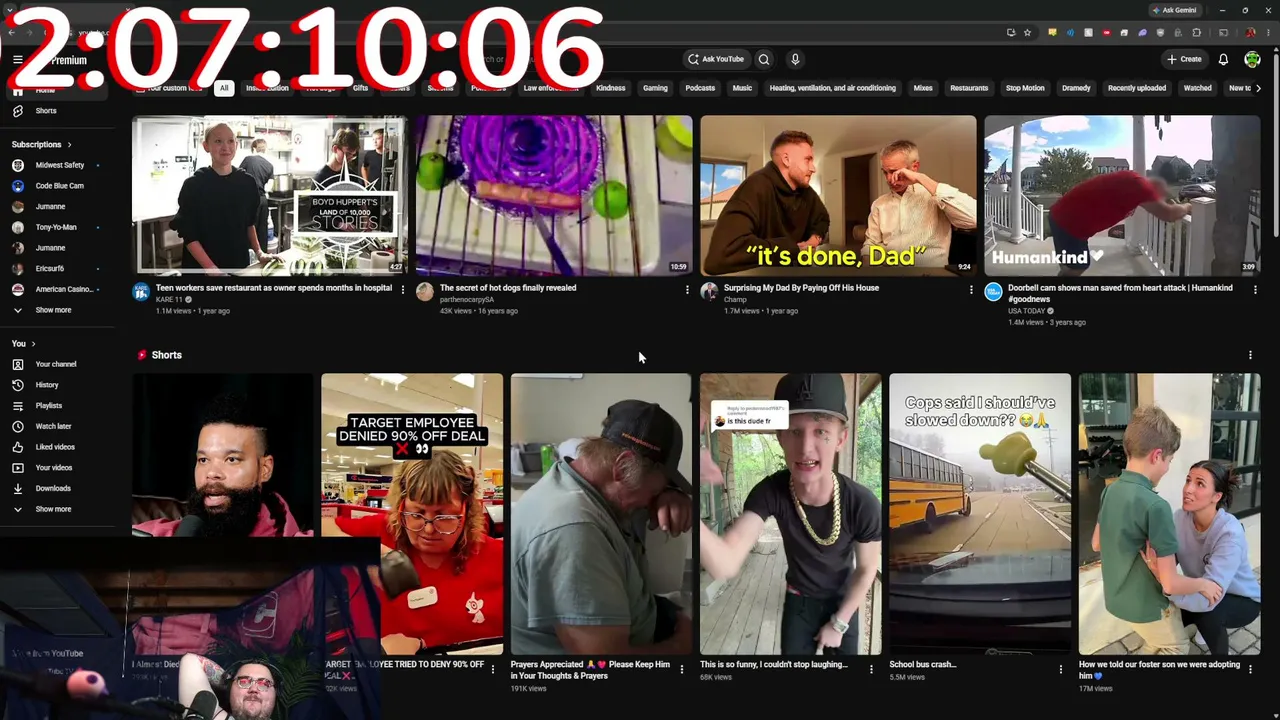Click the USA TODAY channel avatar
Viewport: 1280px width, 720px height.
pyautogui.click(x=993, y=292)
